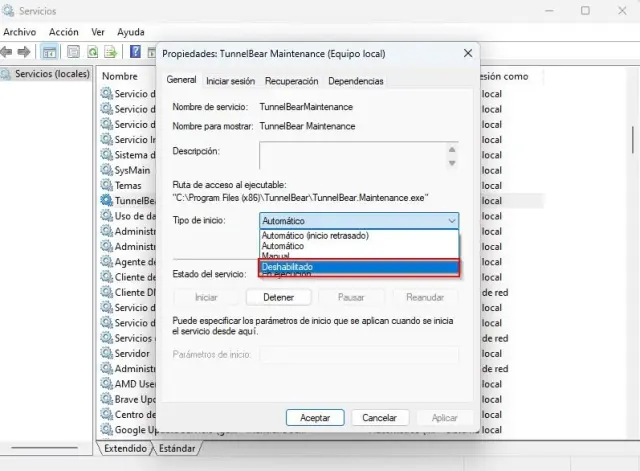Select Deshabilitado in the startup type list

(x=359, y=267)
